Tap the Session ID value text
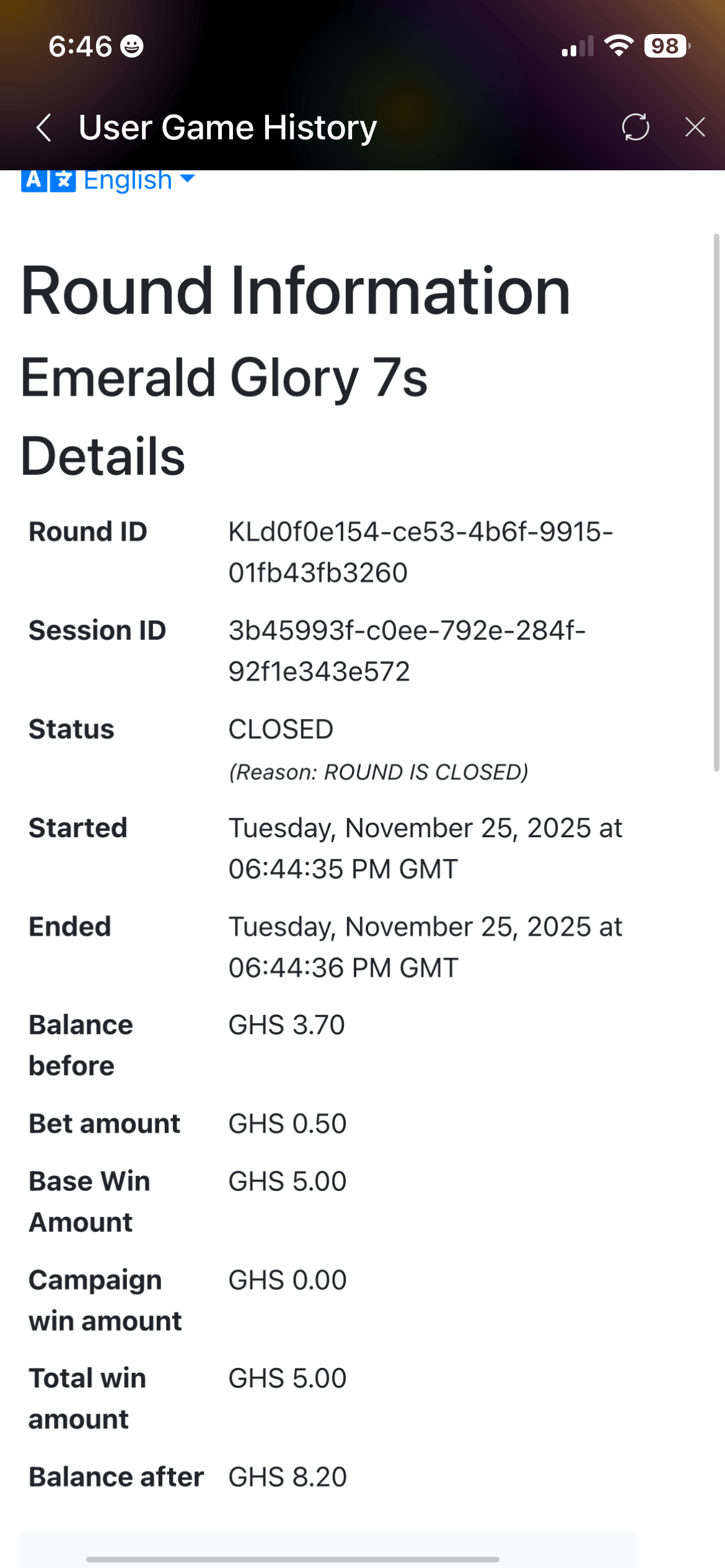Viewport: 725px width, 1568px height. pos(406,651)
